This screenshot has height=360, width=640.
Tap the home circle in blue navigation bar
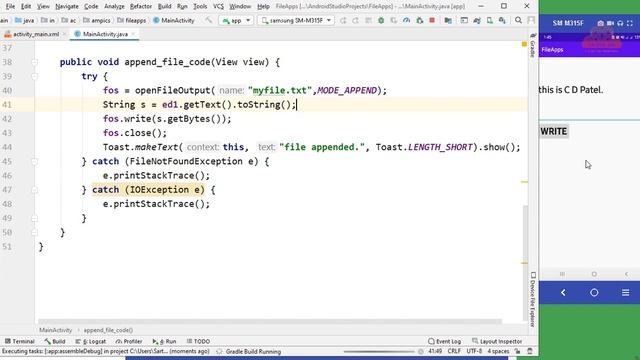click(x=594, y=293)
